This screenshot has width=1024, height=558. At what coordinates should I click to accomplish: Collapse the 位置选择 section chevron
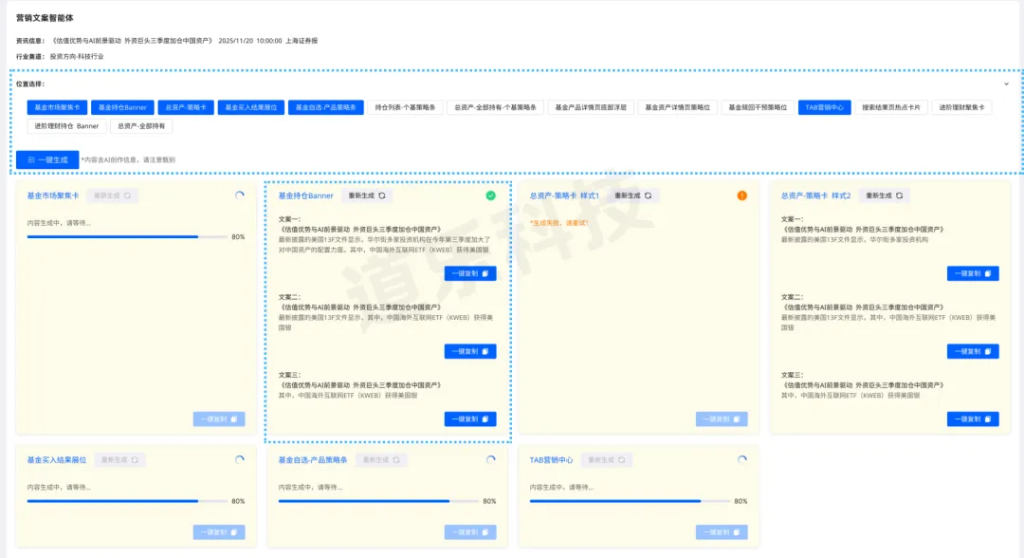1006,84
